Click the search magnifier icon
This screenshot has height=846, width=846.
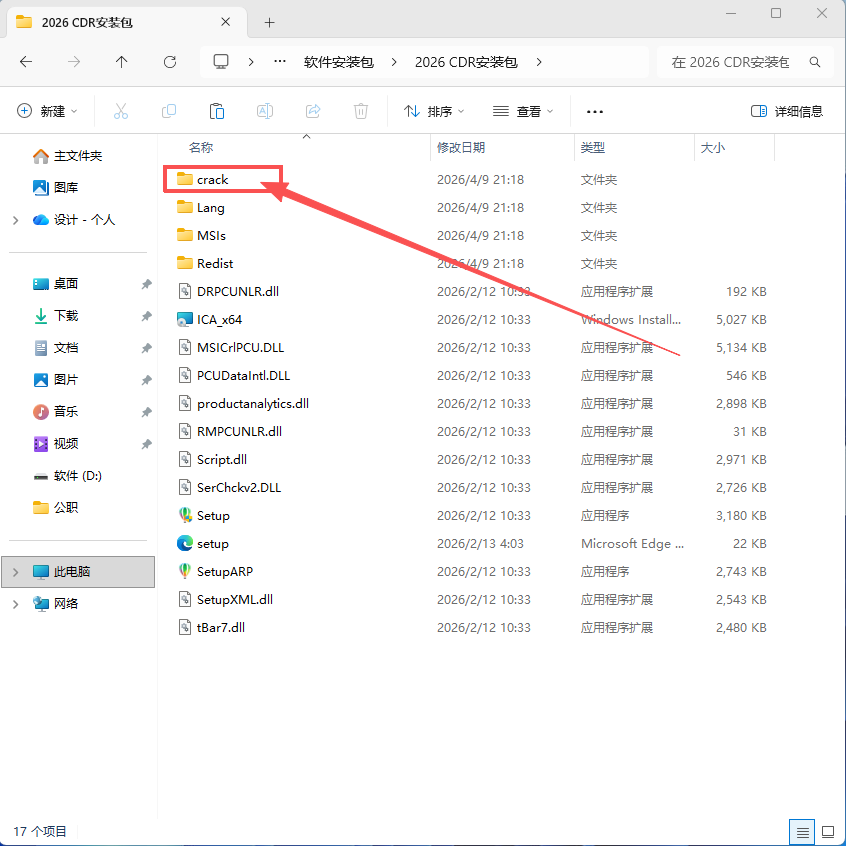[x=815, y=62]
